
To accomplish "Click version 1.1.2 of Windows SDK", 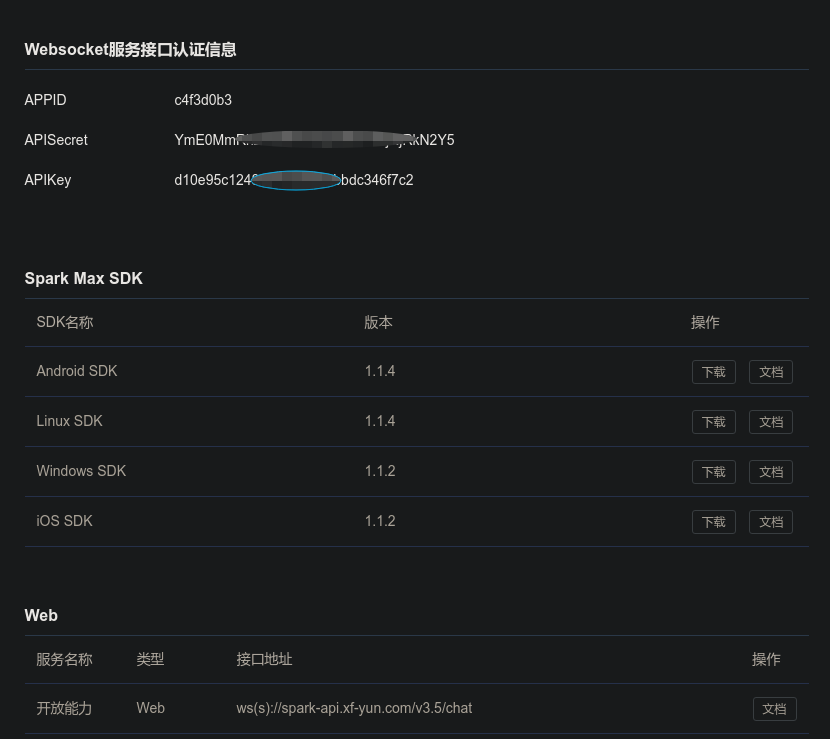I will tap(380, 471).
